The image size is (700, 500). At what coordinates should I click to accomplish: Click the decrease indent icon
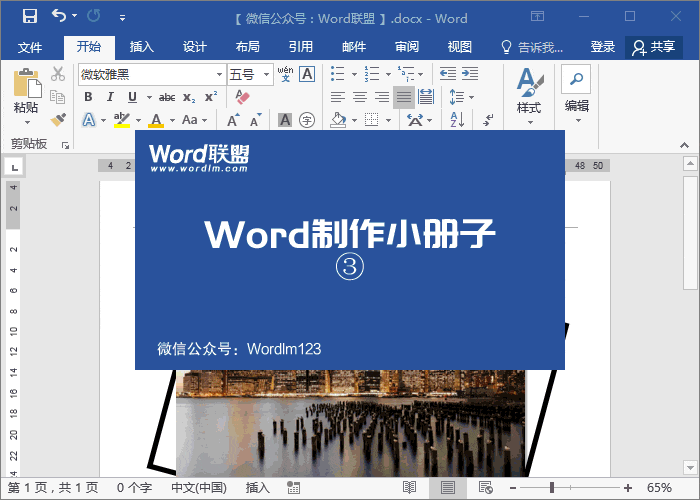[448, 74]
